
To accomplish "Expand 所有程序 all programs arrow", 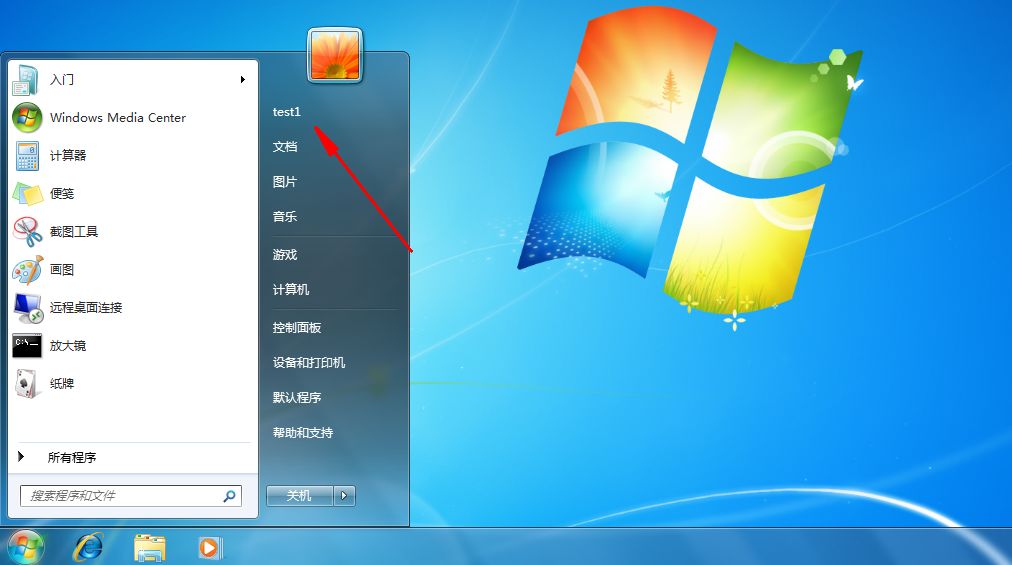I will coord(21,457).
